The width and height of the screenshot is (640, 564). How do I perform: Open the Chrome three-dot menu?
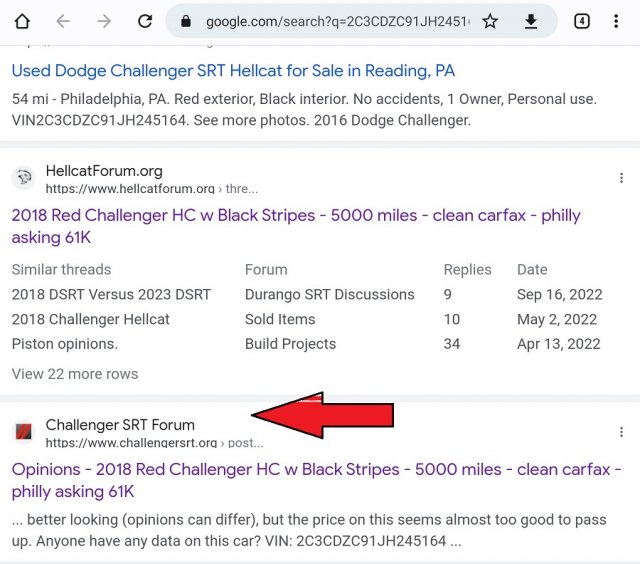[x=616, y=21]
